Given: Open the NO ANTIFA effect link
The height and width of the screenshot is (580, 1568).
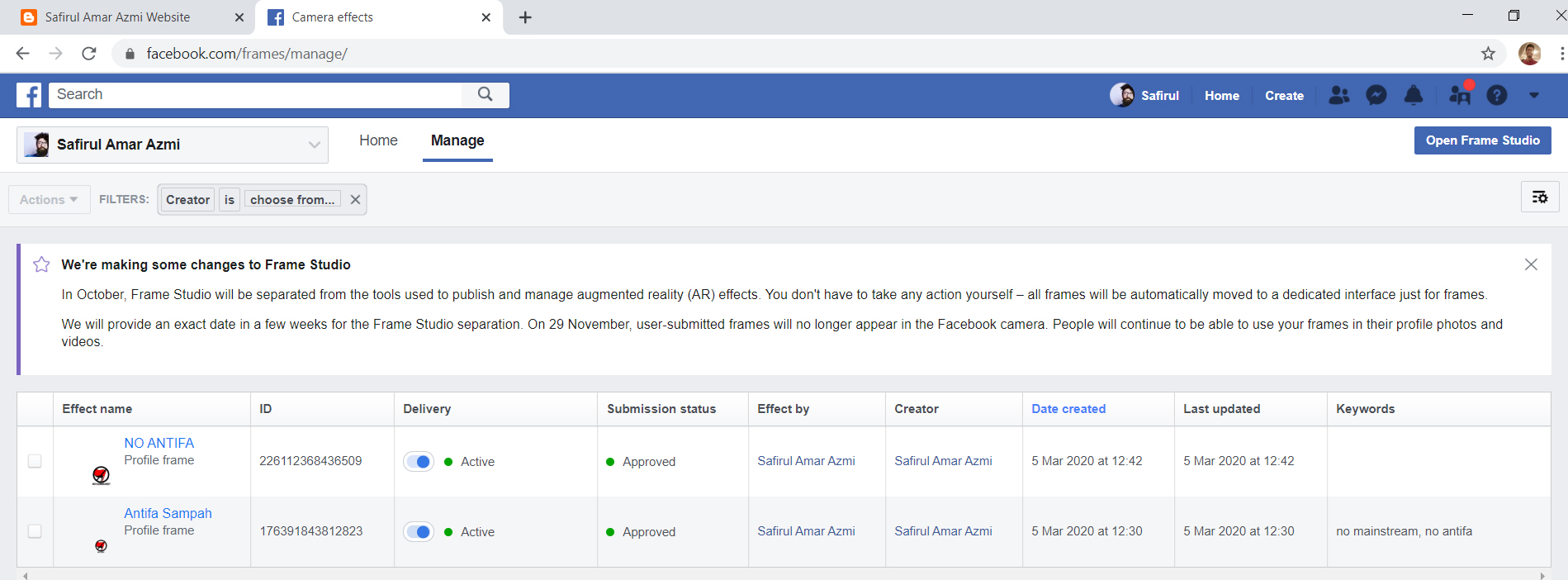Looking at the screenshot, I should click(159, 443).
